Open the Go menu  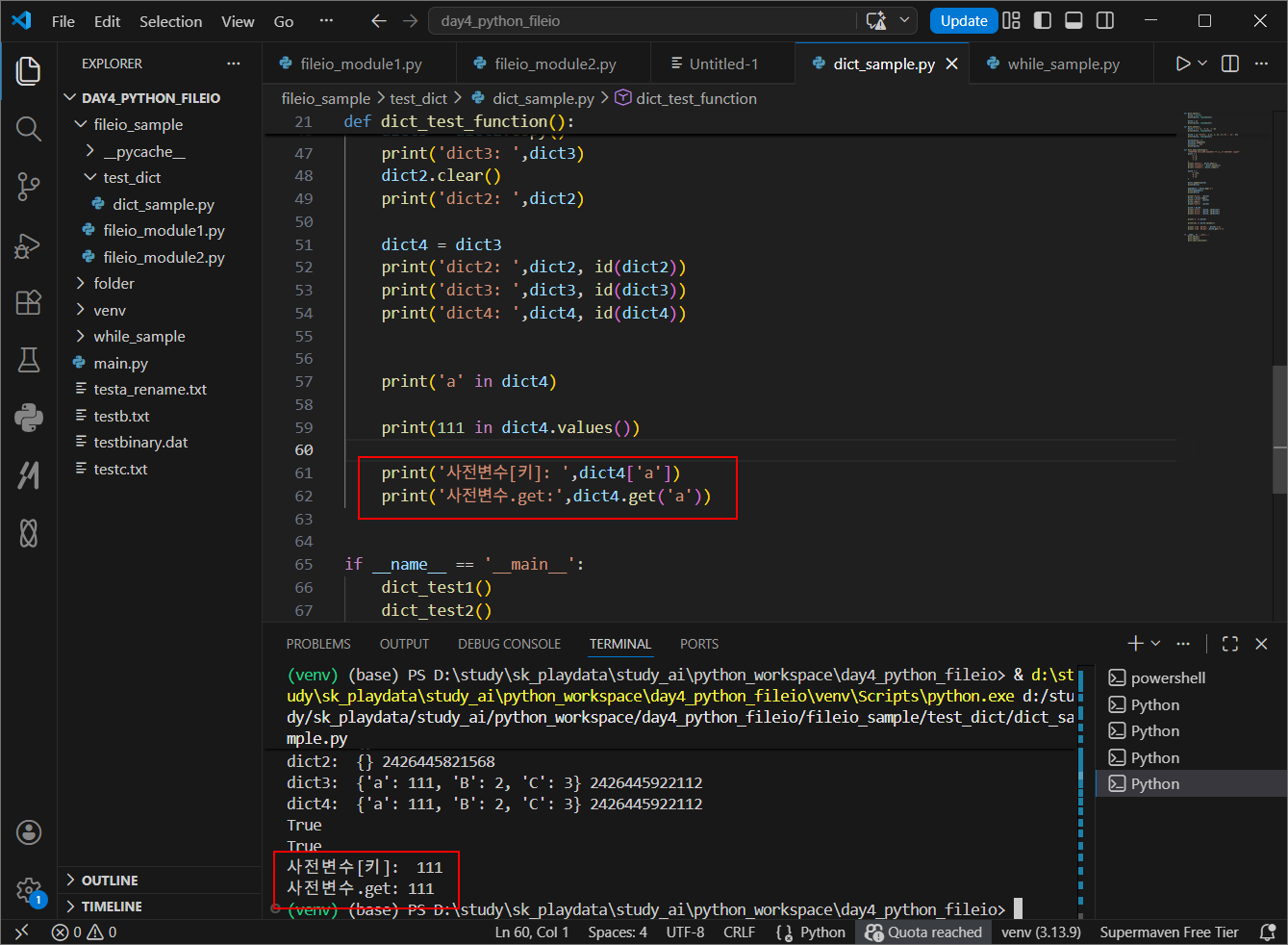pos(284,21)
